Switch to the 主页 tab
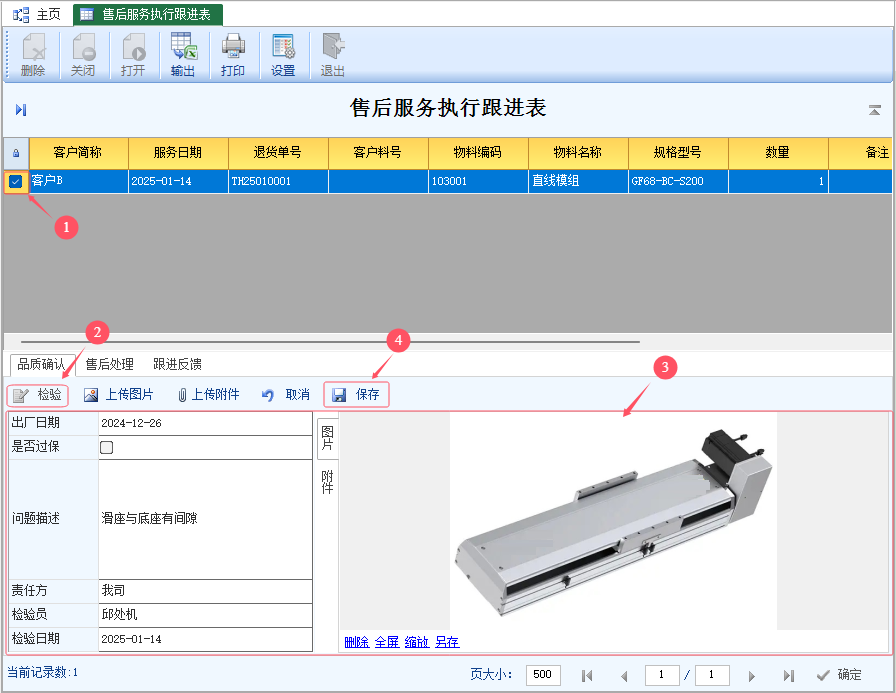The width and height of the screenshot is (896, 693). 37,14
